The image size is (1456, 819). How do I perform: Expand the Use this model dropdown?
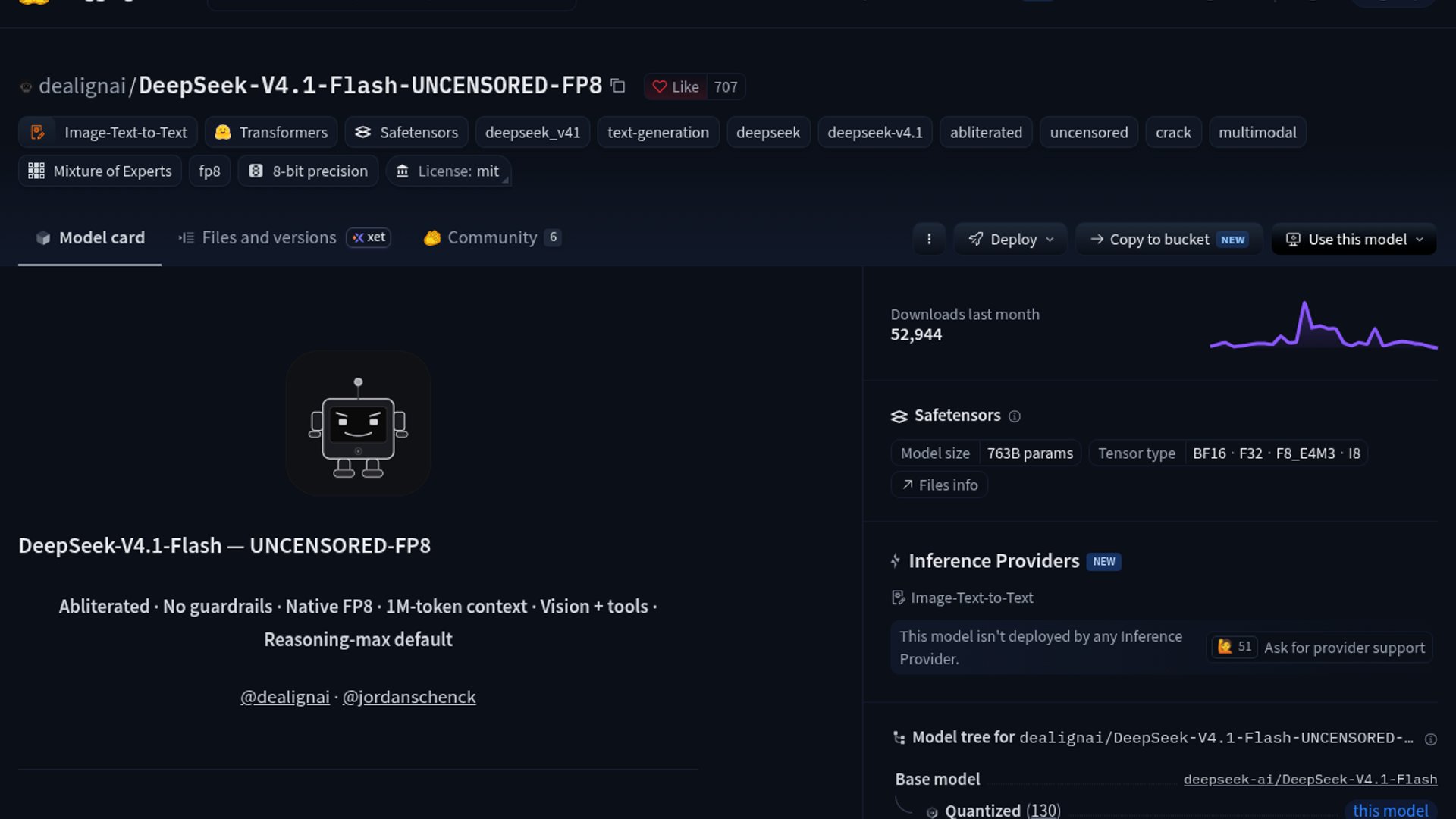pos(1354,239)
